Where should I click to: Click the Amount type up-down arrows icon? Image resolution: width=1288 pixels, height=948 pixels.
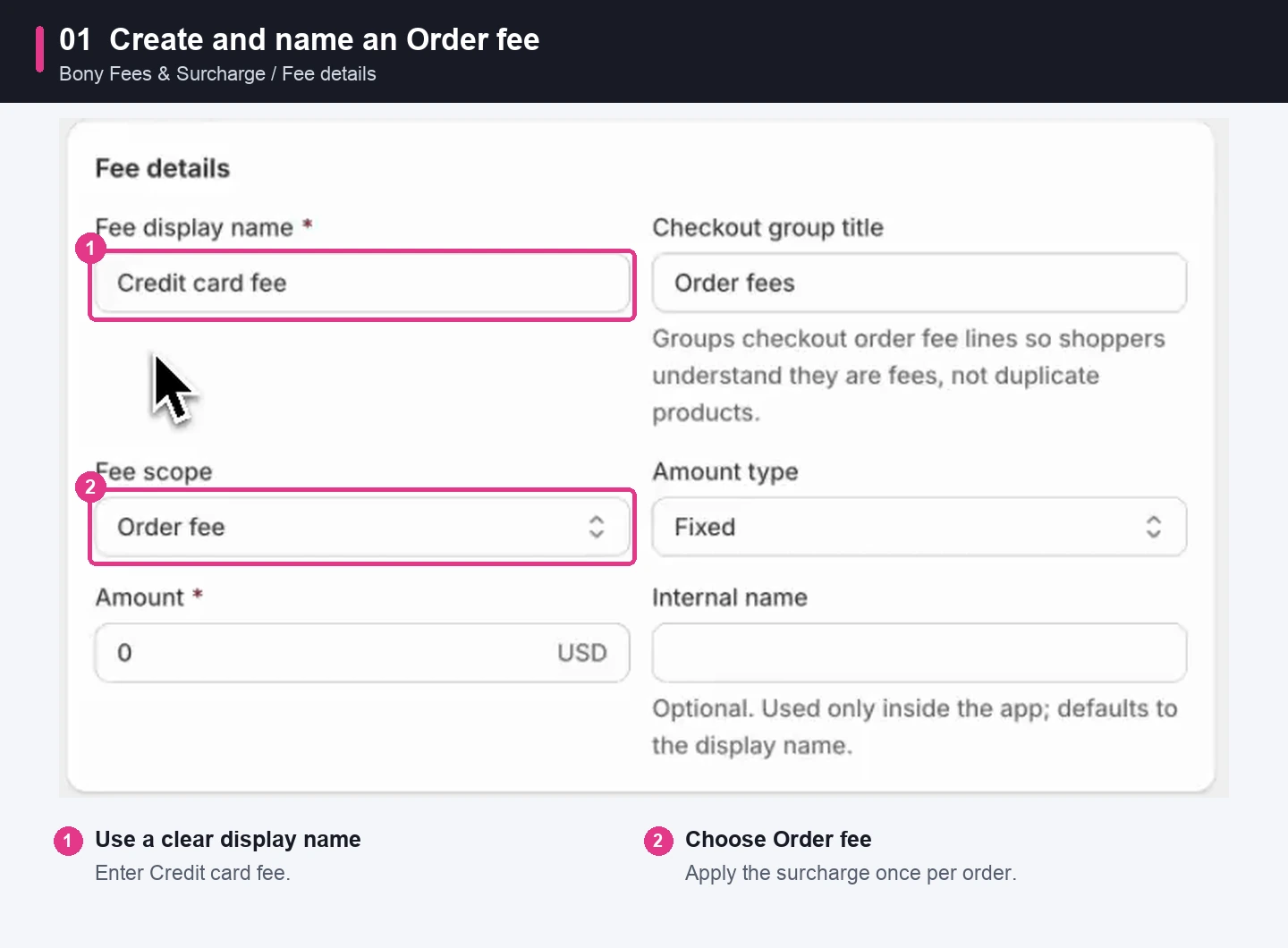point(1154,527)
